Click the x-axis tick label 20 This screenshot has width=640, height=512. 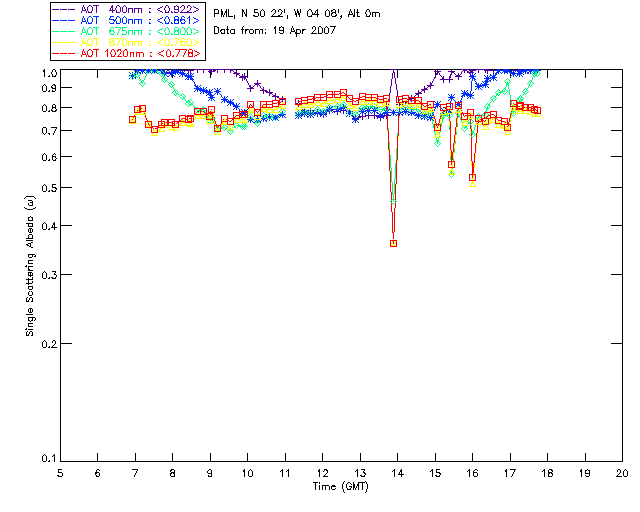622,473
